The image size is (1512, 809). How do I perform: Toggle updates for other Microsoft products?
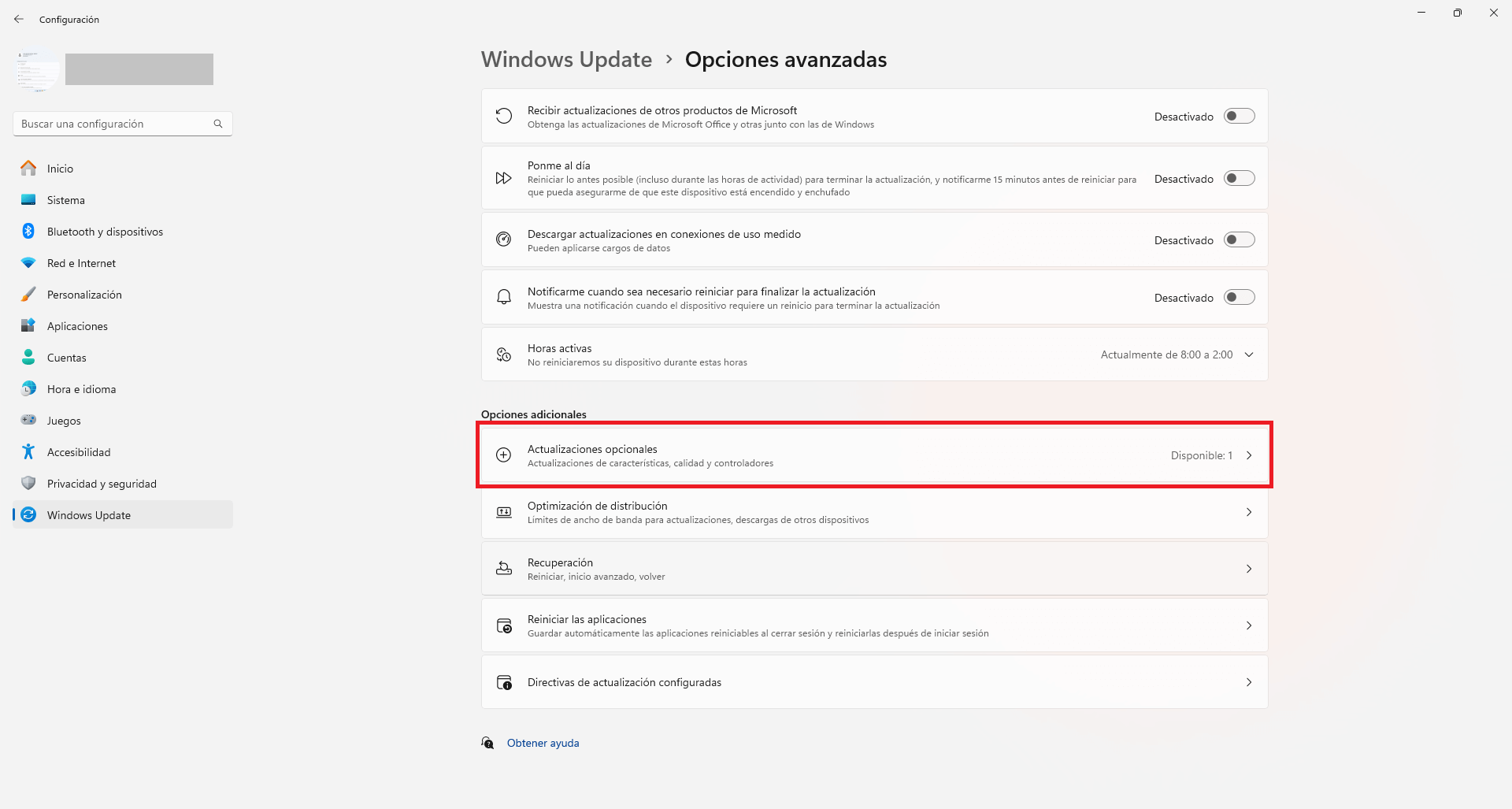point(1239,116)
